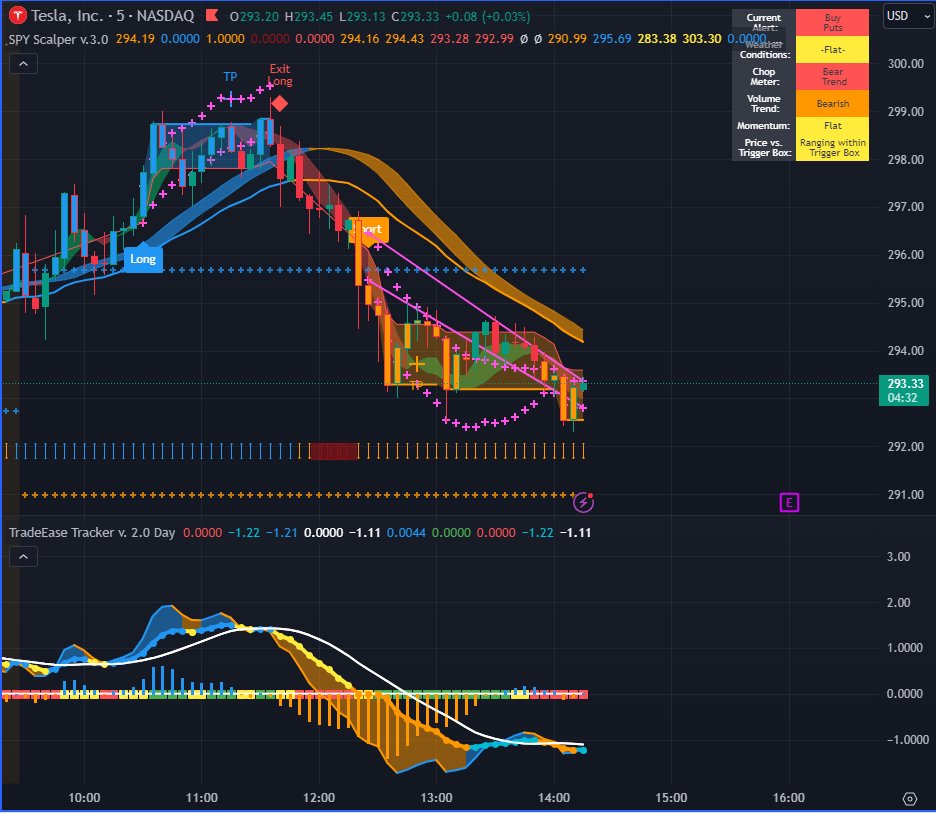Click the Bear Trend chop meter cell
Viewport: 936px width, 814px height.
(x=832, y=76)
